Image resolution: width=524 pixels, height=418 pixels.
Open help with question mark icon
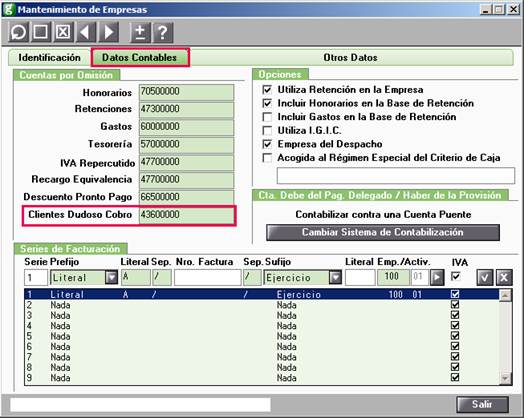tap(163, 32)
